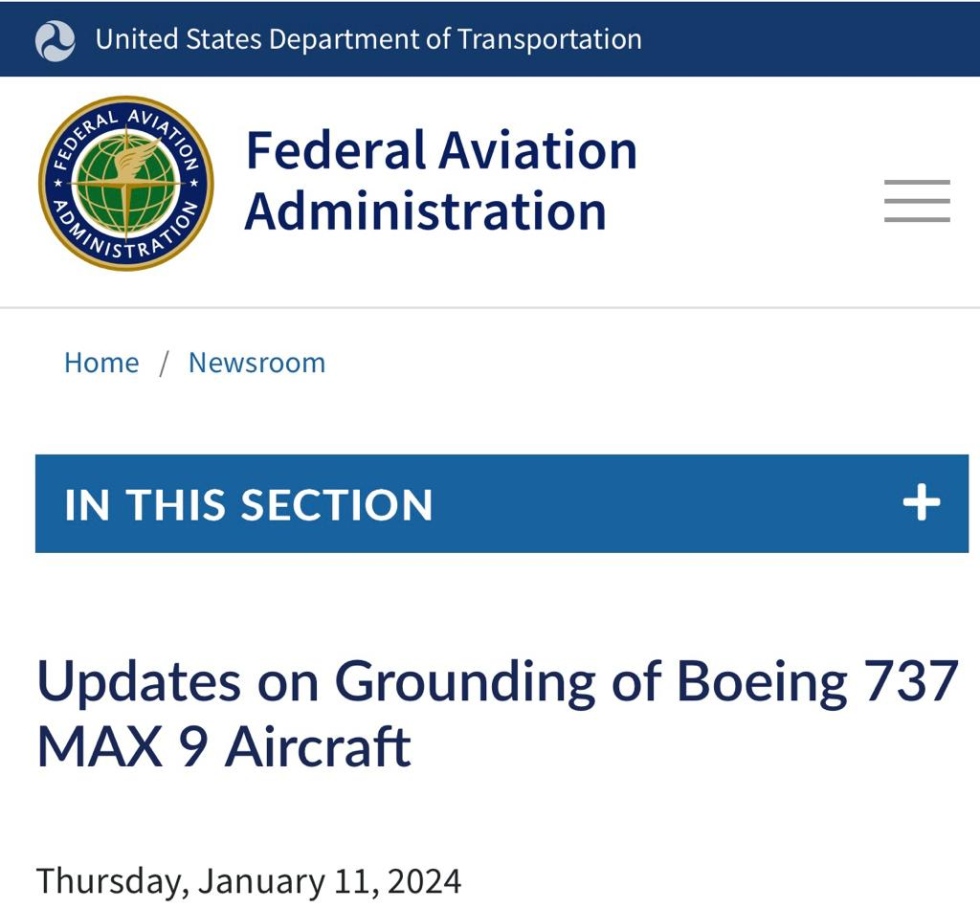Go to the Home breadcrumb link

[x=102, y=362]
